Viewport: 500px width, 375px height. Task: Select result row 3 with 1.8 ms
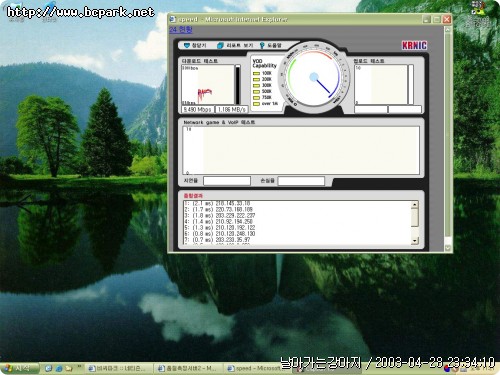(220, 216)
